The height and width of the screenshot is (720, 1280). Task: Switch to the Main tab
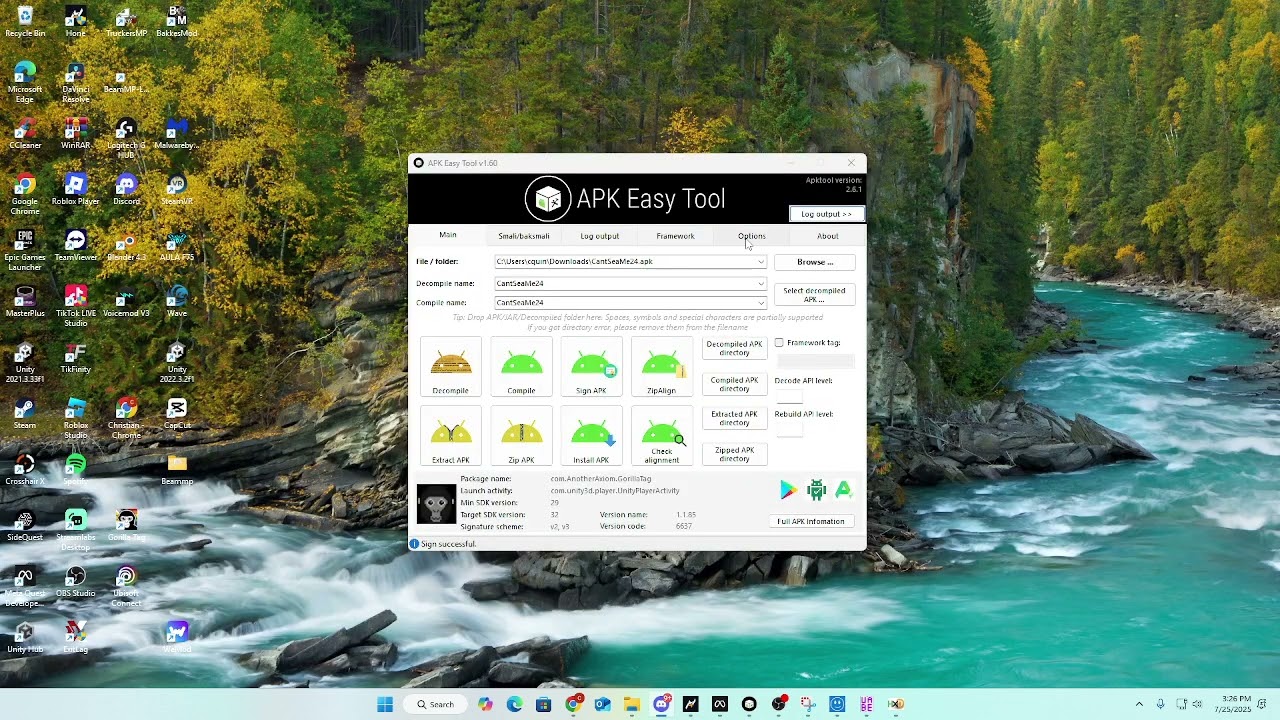[x=447, y=235]
